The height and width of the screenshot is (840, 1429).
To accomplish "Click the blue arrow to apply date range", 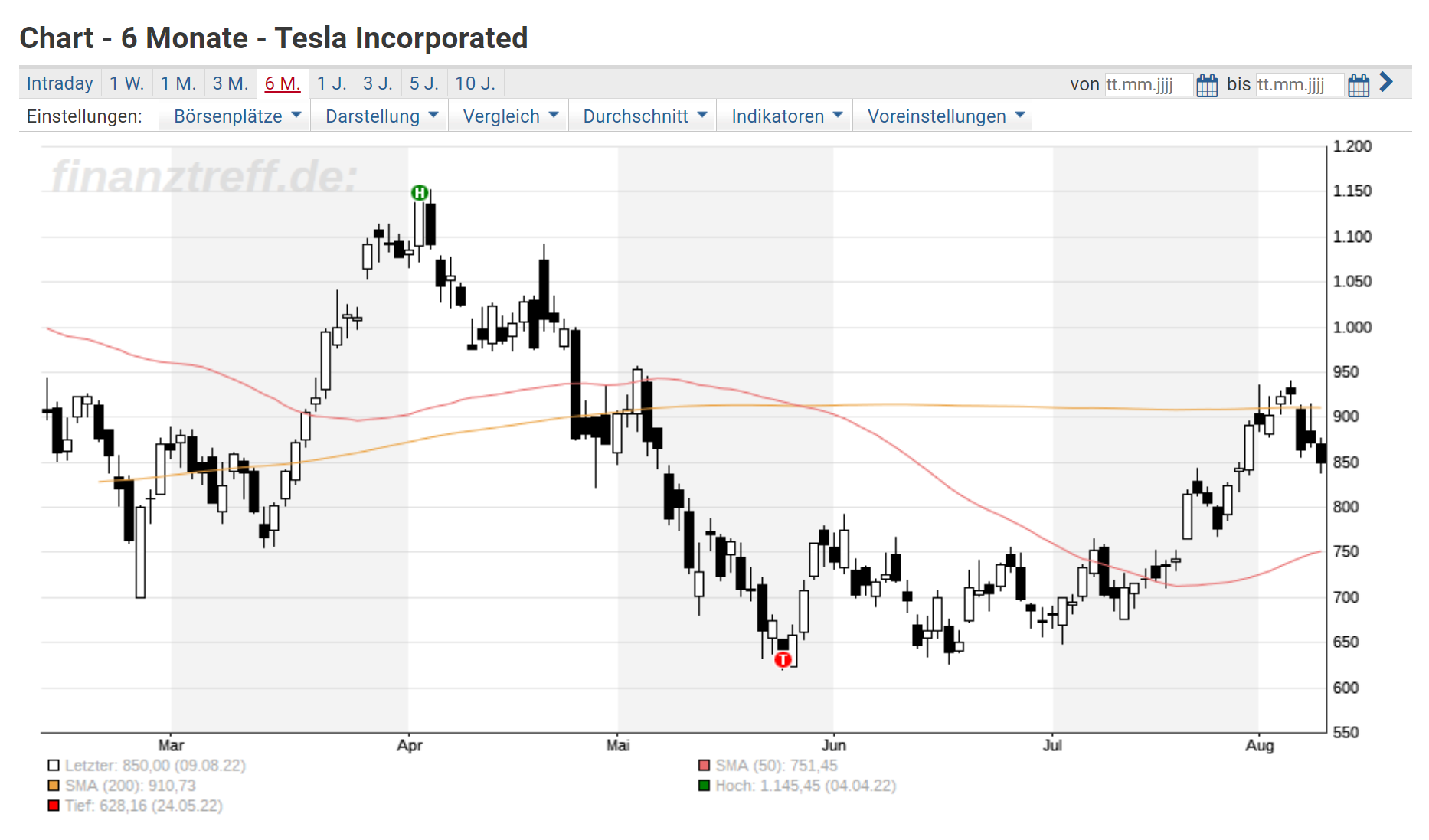I will coord(1386,82).
